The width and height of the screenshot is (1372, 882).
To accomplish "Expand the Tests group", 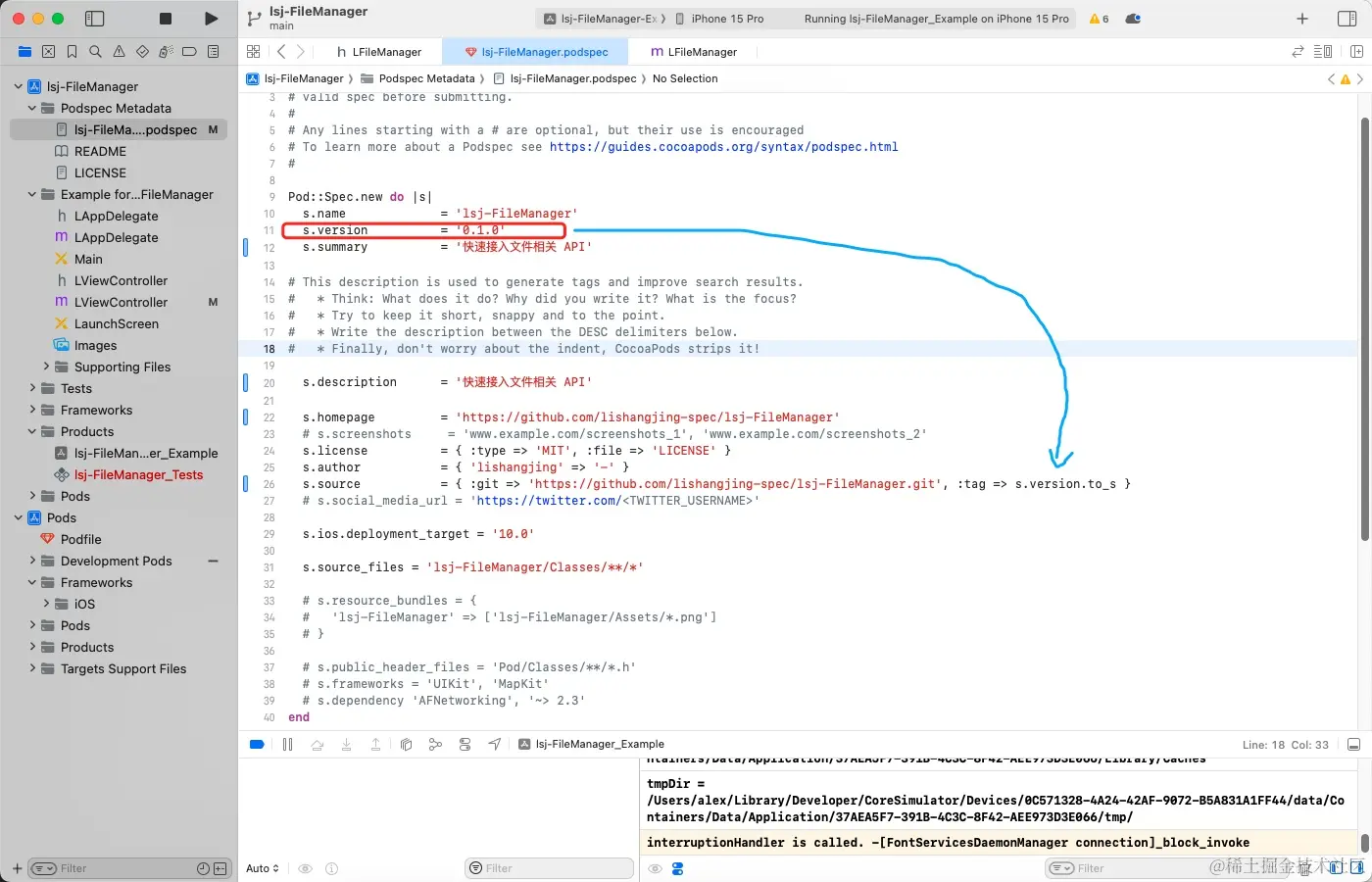I will pos(32,388).
